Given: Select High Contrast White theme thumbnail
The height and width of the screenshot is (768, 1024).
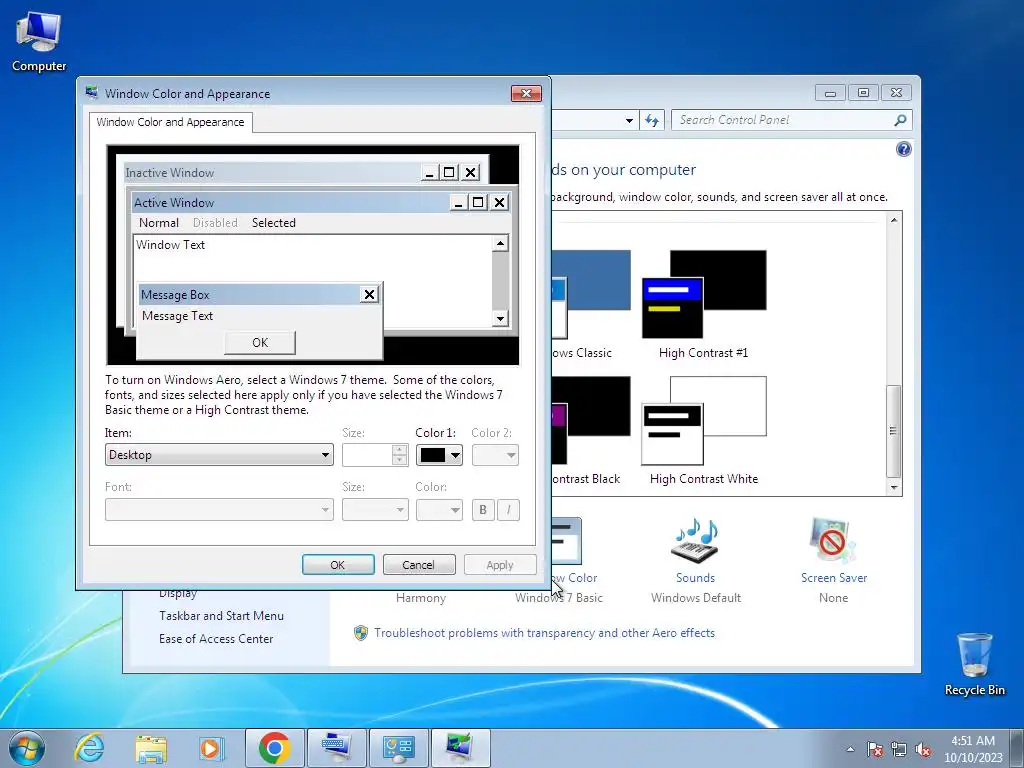Looking at the screenshot, I should [704, 420].
